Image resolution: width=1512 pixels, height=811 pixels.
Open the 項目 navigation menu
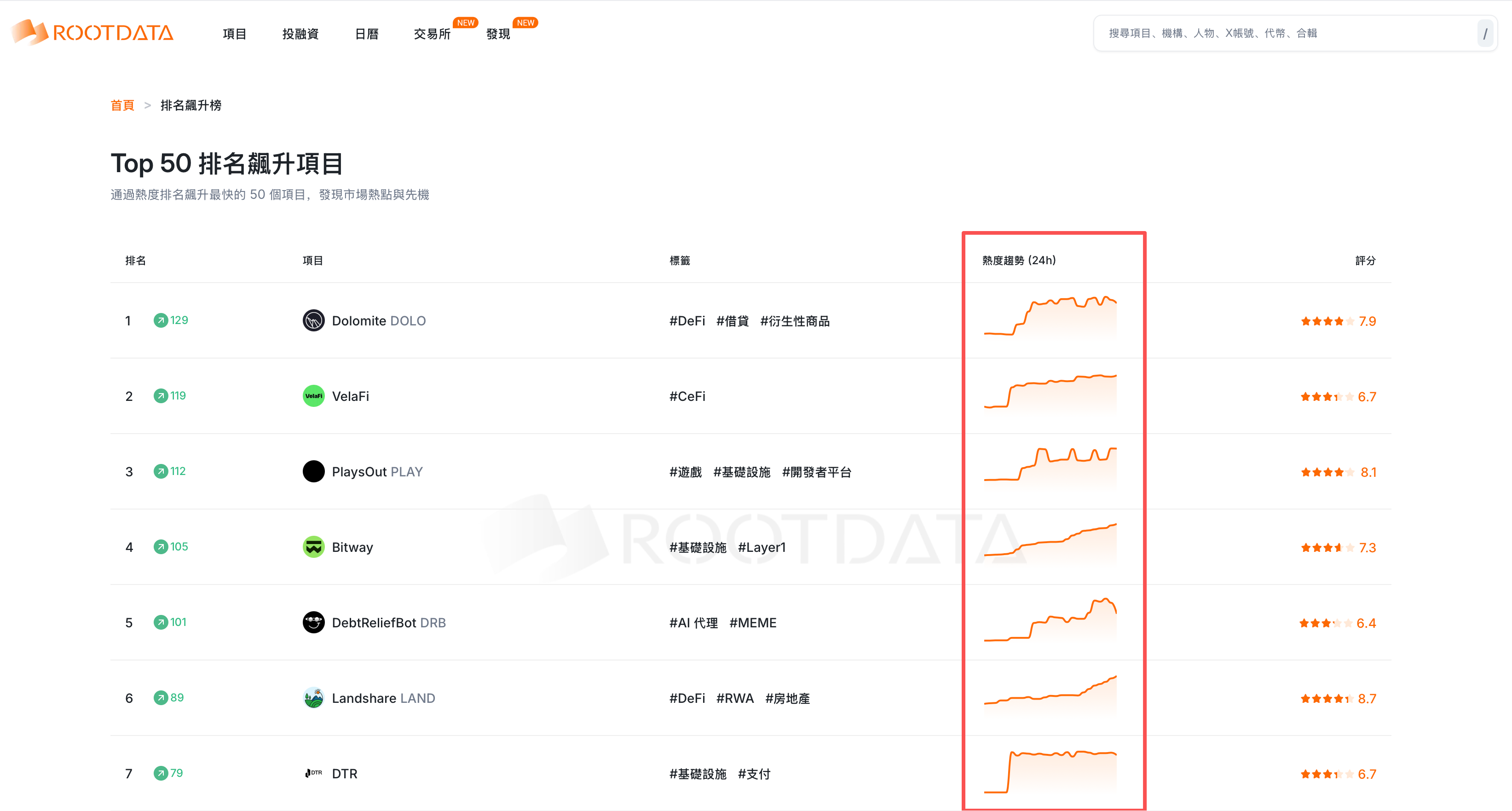(x=234, y=34)
